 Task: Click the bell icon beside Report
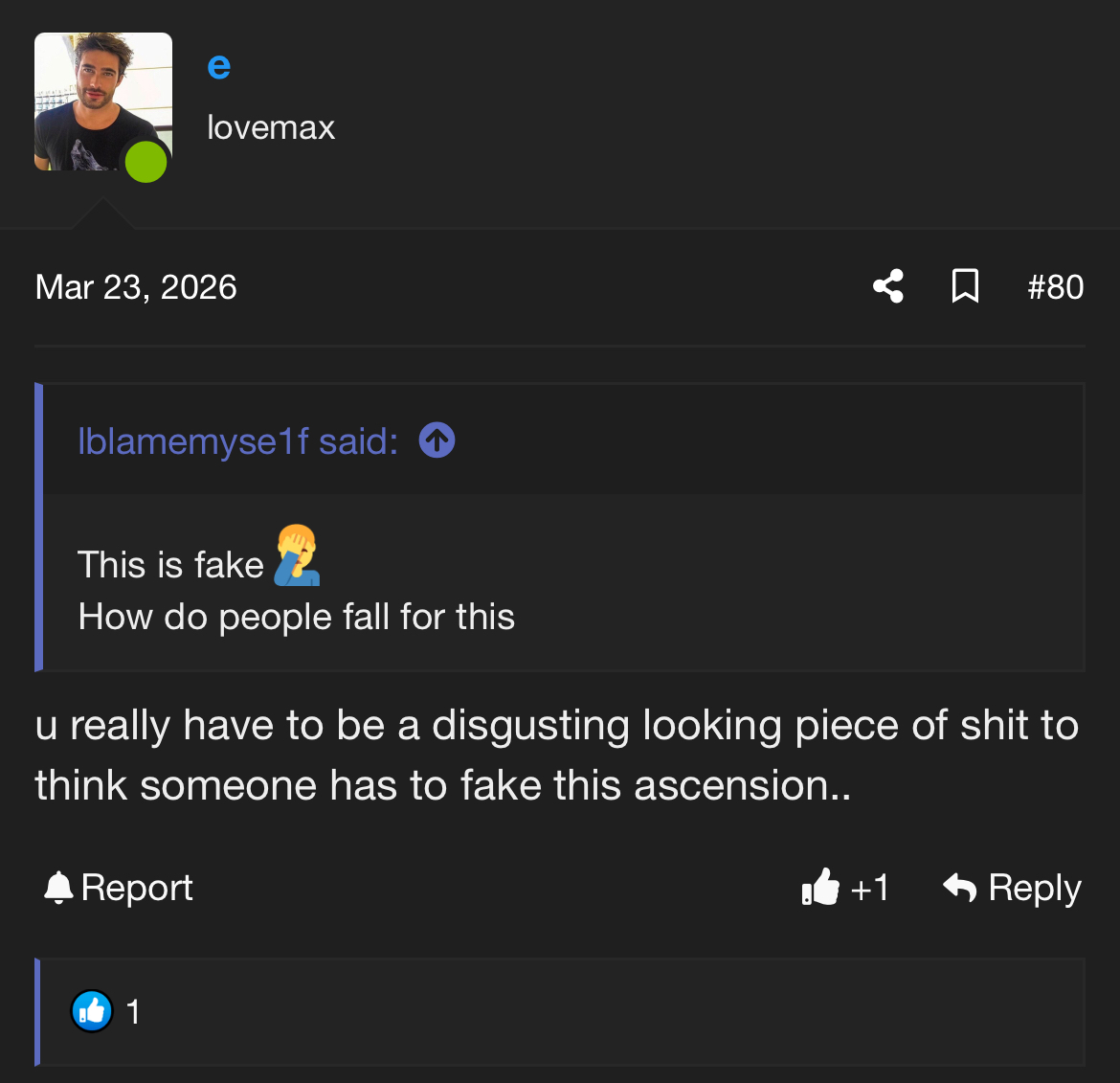(58, 888)
